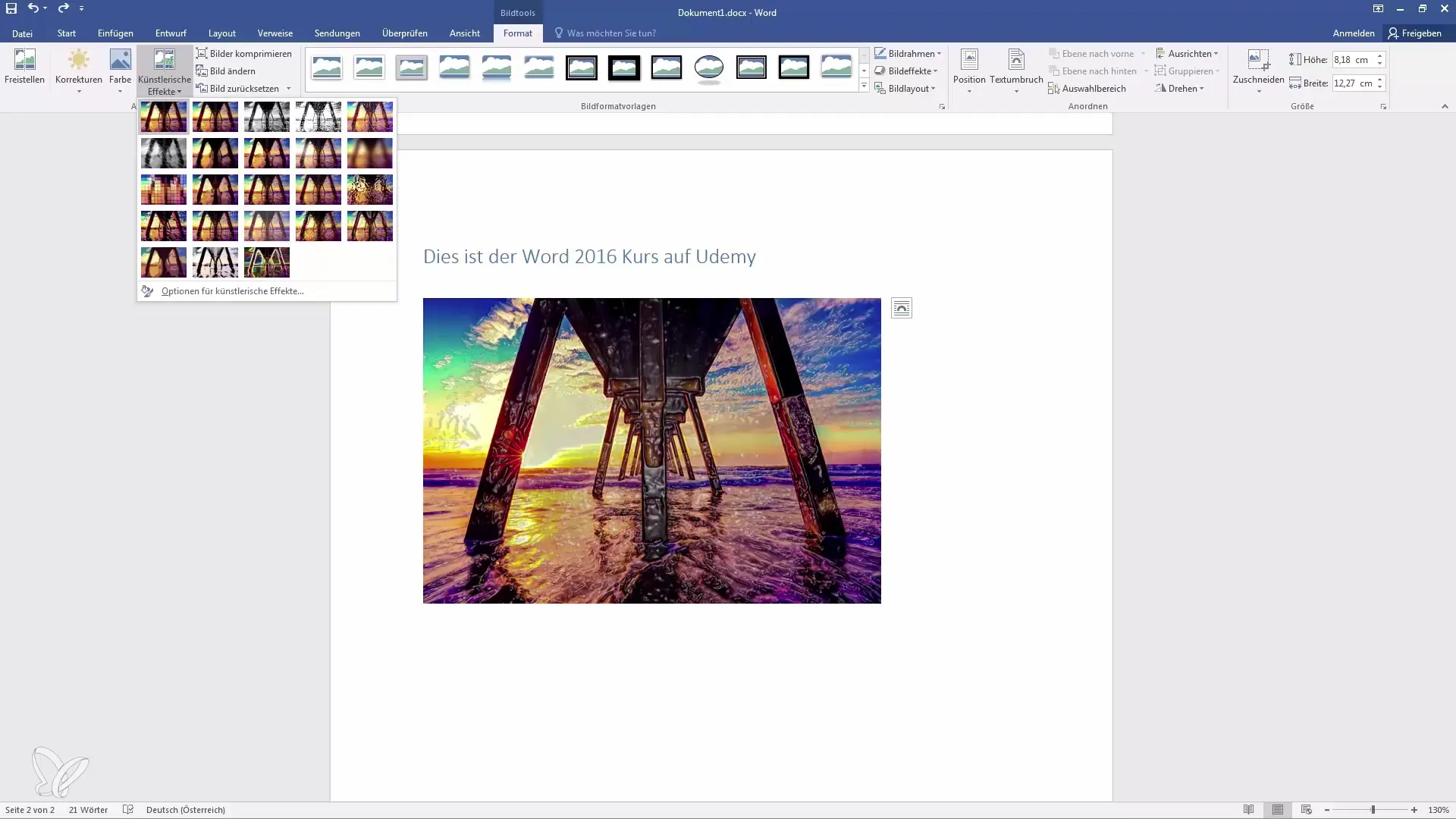
Task: Click the Ebene nach vorne toggle
Action: click(x=1092, y=53)
